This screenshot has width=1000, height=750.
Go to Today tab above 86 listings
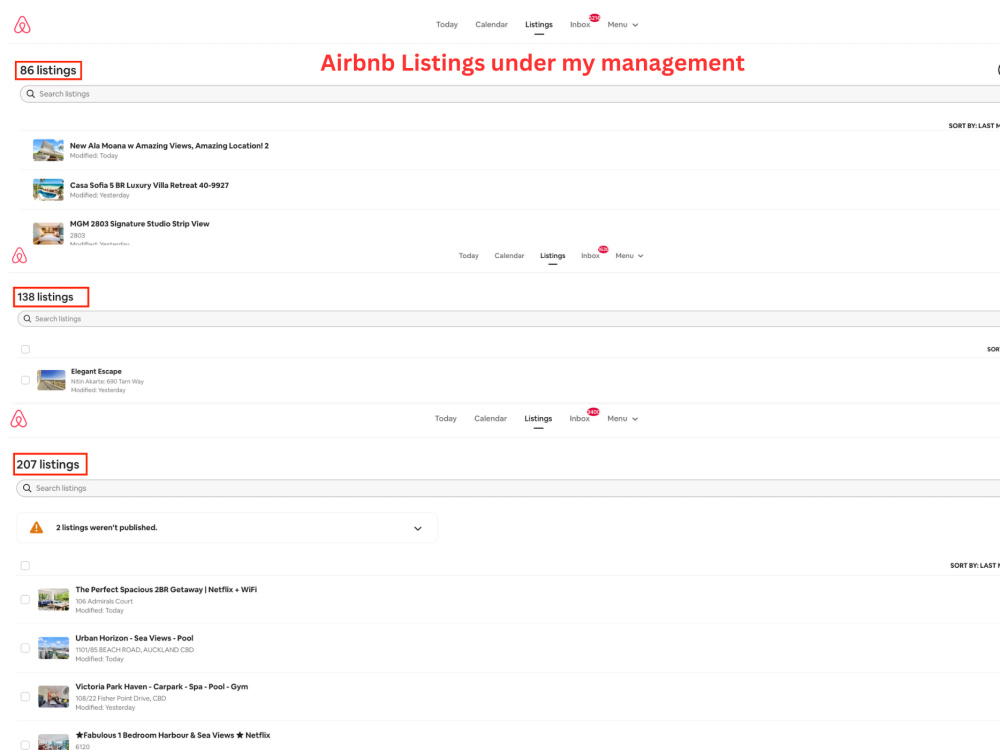point(447,25)
